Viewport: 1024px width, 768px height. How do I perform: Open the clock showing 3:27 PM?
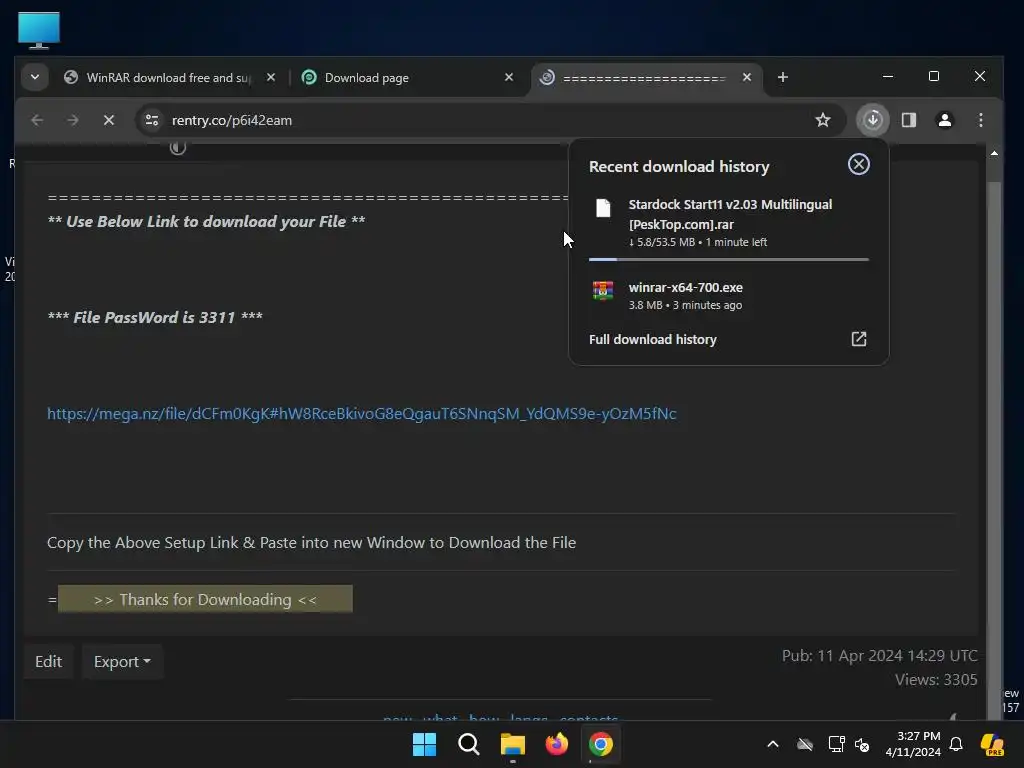(912, 744)
